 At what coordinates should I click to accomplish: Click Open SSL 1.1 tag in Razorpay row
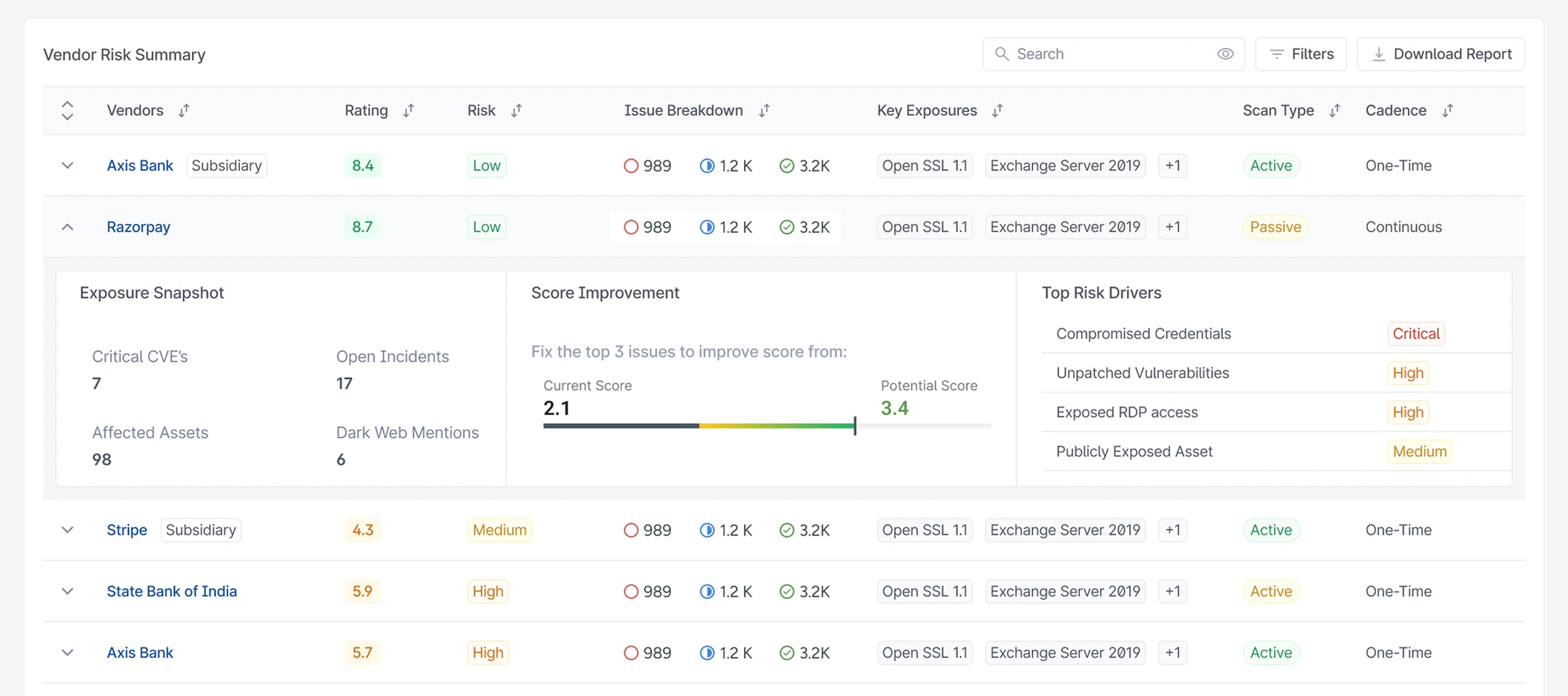click(x=924, y=227)
